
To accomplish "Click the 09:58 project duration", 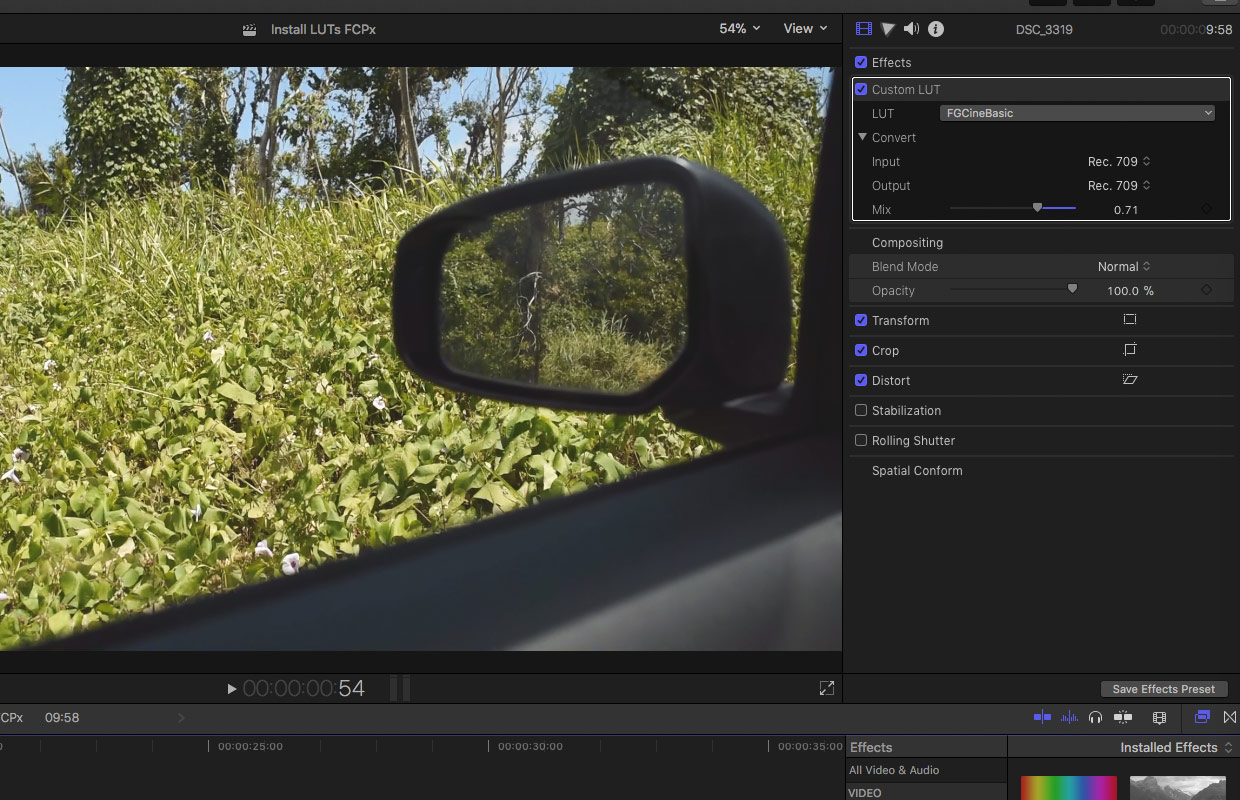I will click(62, 717).
